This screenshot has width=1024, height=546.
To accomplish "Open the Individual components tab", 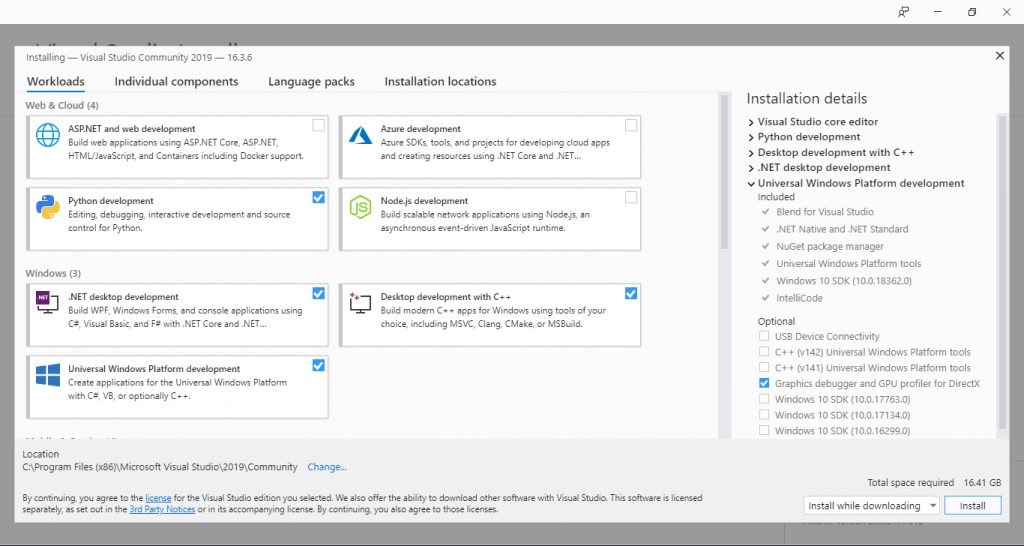I will pyautogui.click(x=176, y=82).
